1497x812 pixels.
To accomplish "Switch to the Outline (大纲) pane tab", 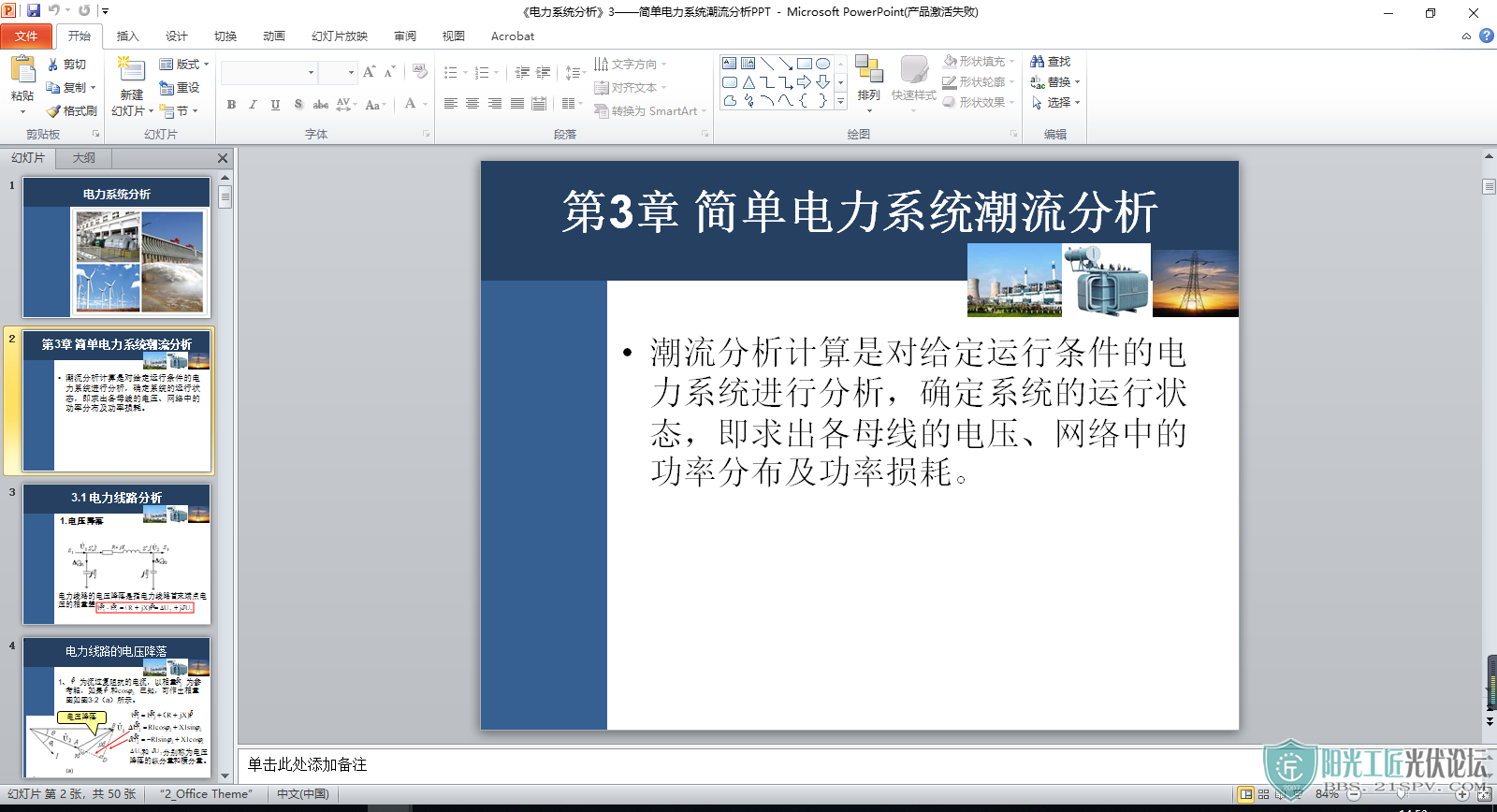I will pos(83,158).
